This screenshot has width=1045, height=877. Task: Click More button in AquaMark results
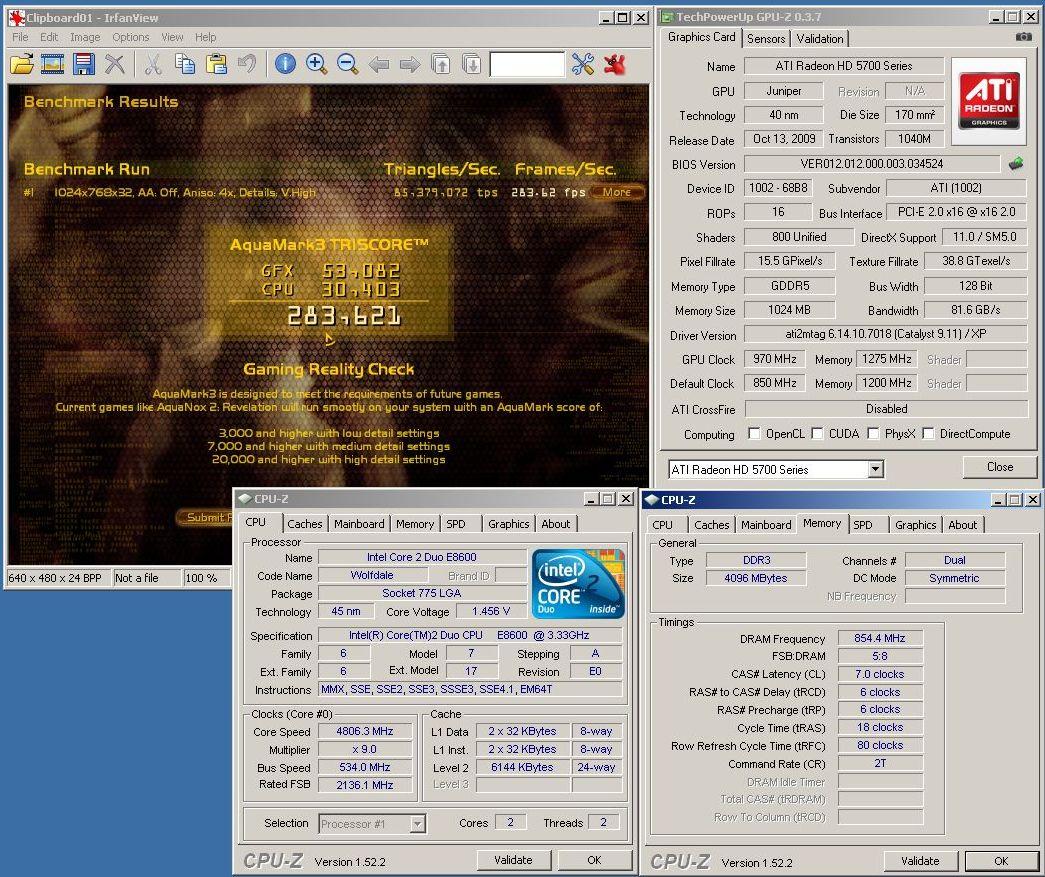tap(616, 192)
